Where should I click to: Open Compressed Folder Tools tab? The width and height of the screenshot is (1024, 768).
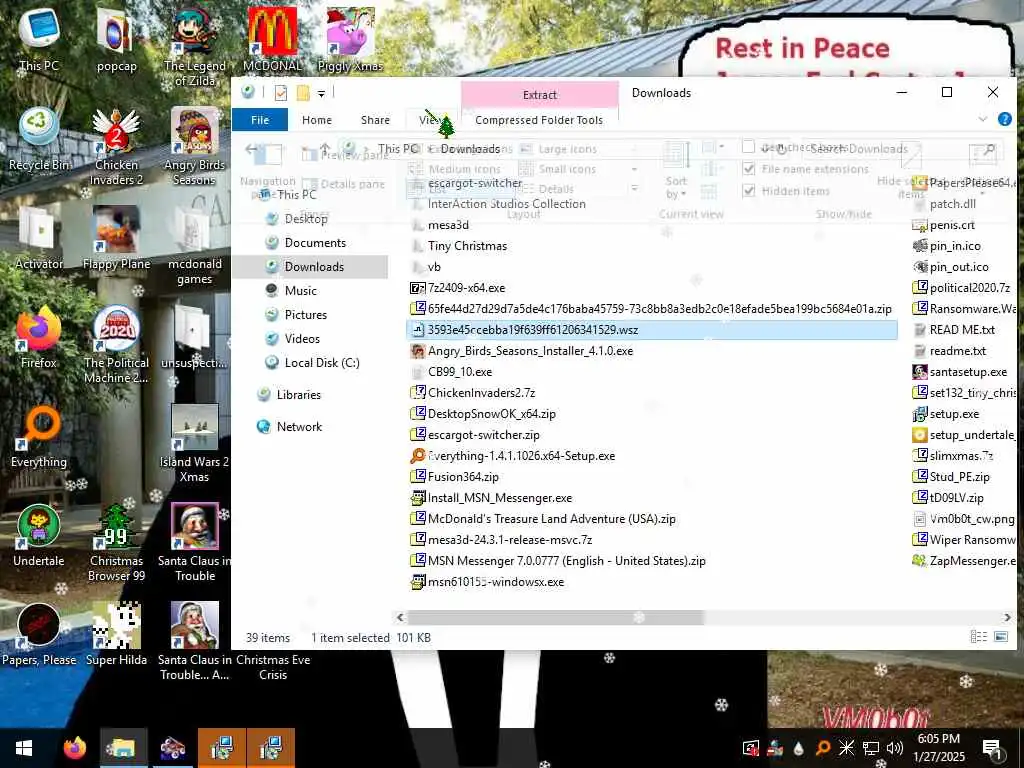point(539,120)
